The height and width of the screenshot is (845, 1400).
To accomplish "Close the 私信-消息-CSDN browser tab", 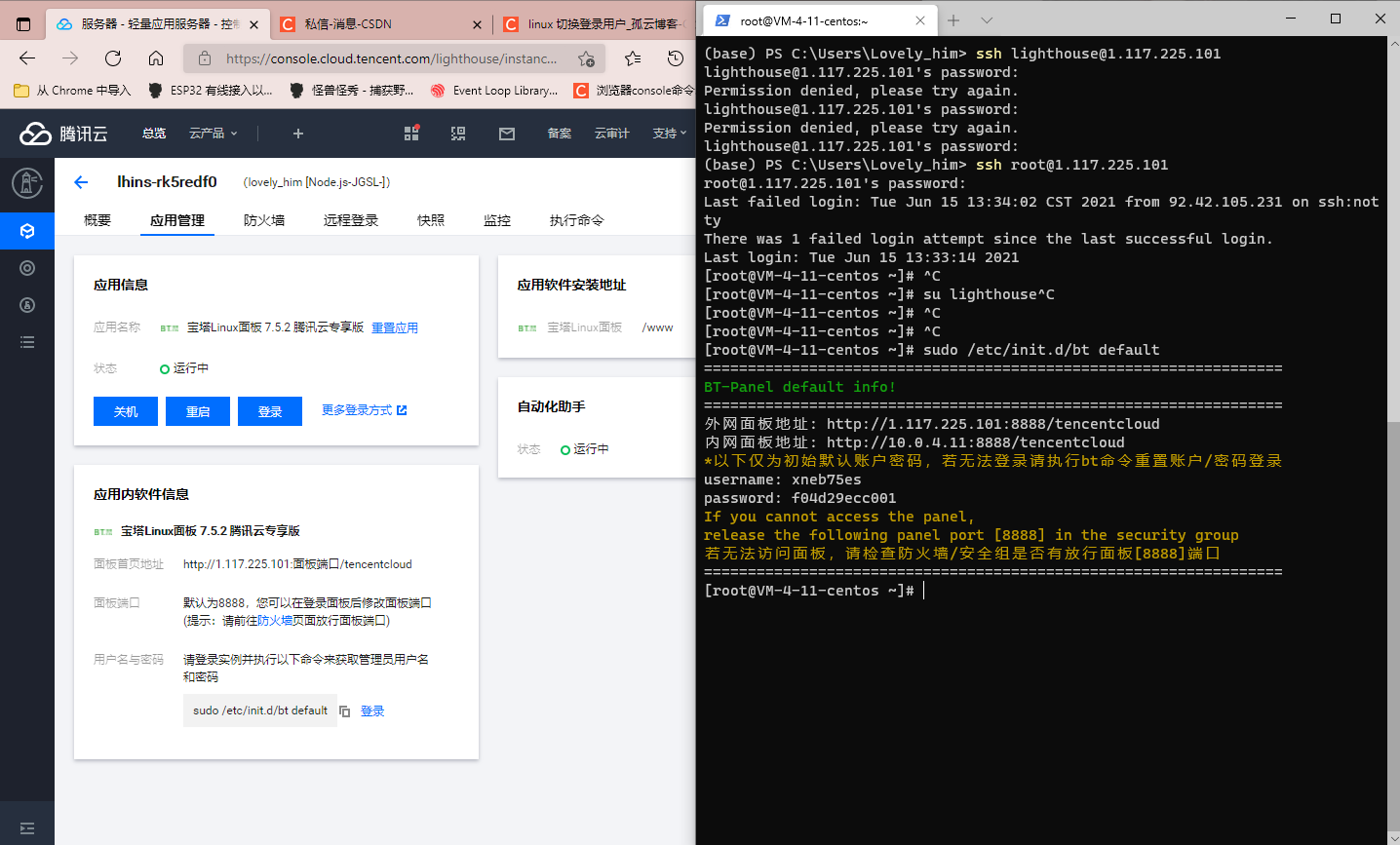I will [477, 24].
